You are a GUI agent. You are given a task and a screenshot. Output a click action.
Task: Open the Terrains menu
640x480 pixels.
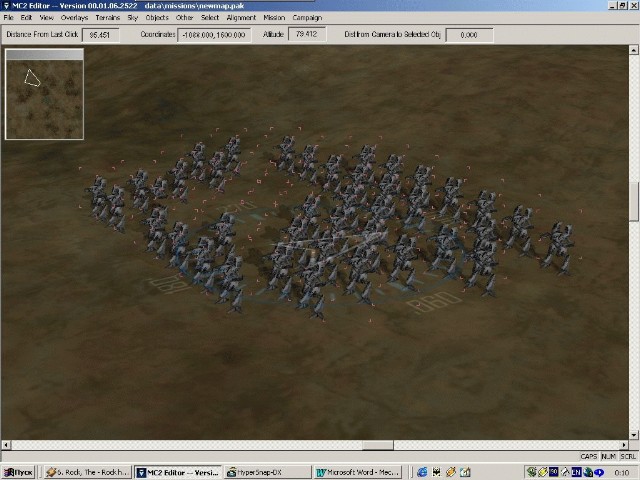click(x=108, y=18)
